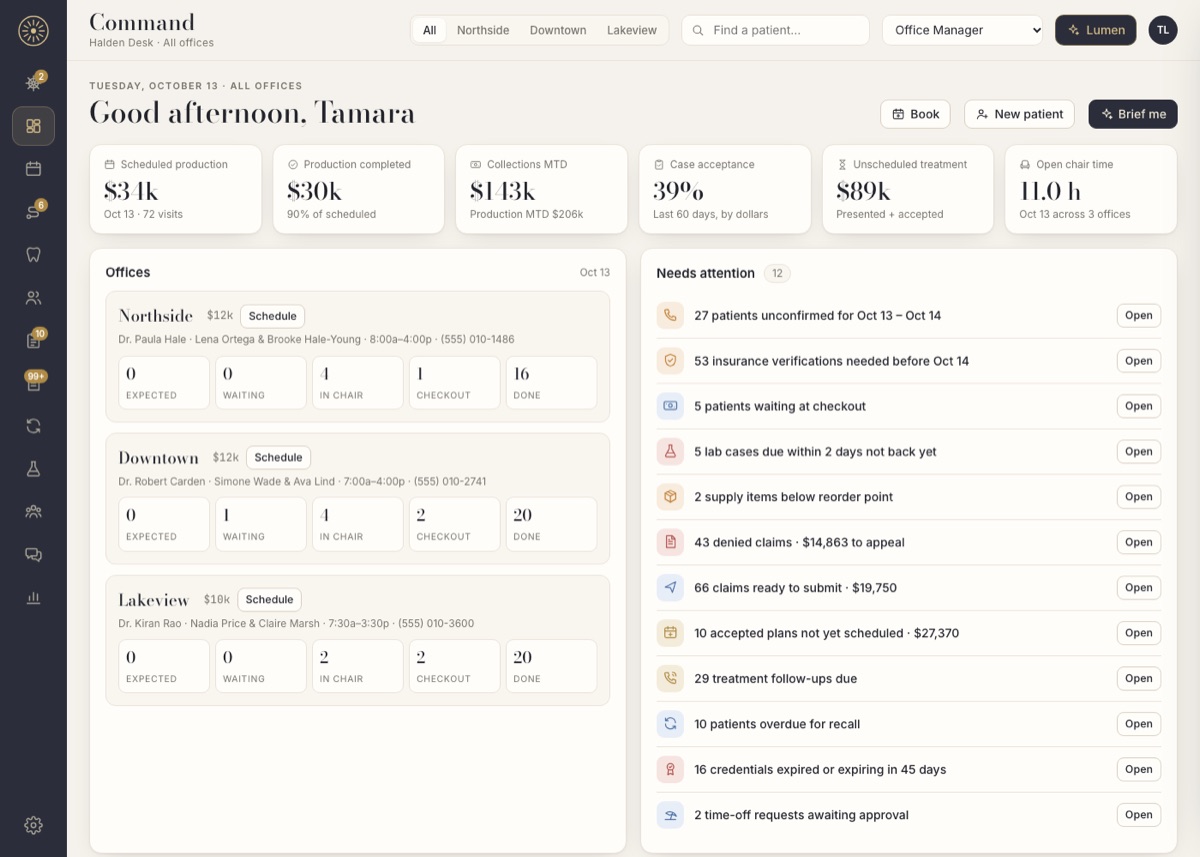Open the 16 credentials expiring item
The image size is (1200, 857).
pos(1139,769)
